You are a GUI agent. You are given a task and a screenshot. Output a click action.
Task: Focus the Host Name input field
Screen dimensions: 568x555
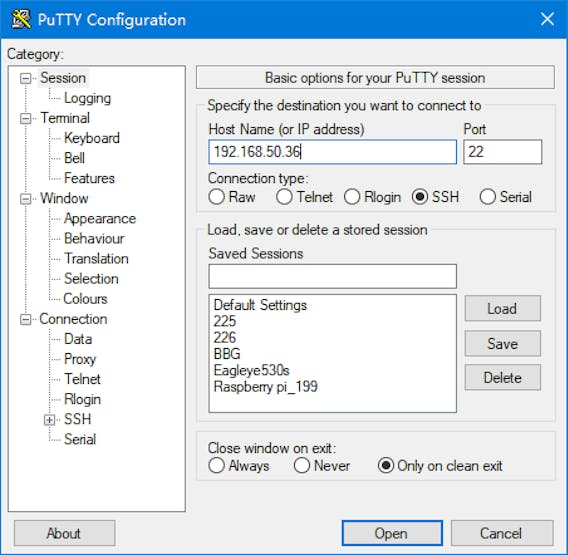(x=332, y=152)
